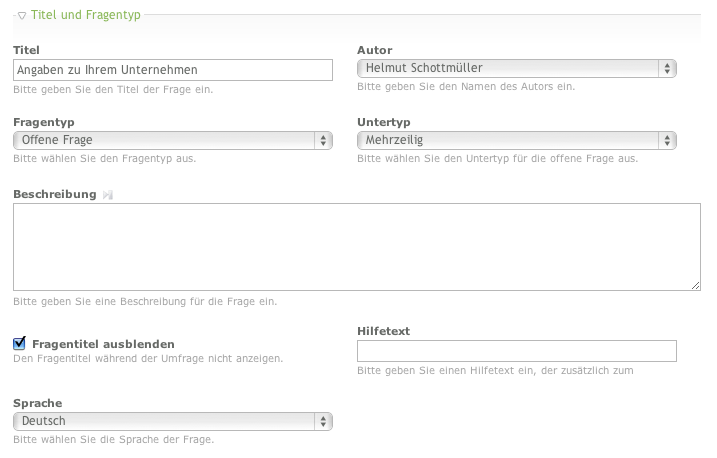Grab the Beschreibung textarea resize handle

(x=695, y=285)
